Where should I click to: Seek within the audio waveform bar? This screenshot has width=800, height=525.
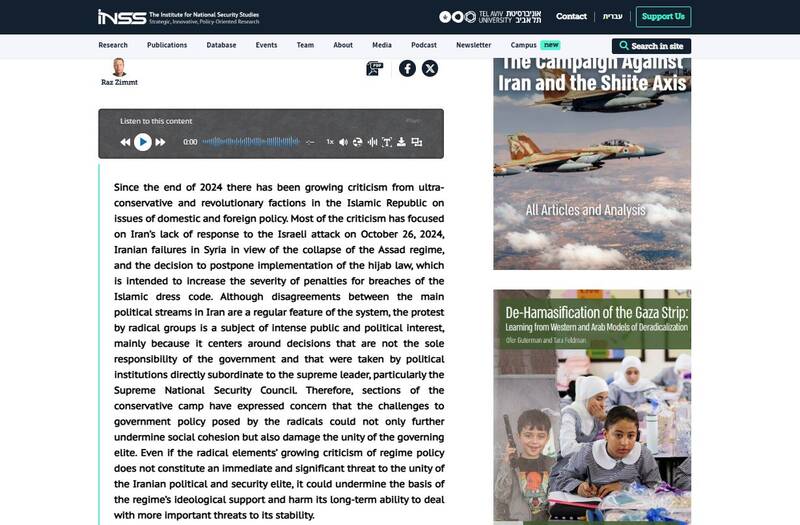pos(251,142)
